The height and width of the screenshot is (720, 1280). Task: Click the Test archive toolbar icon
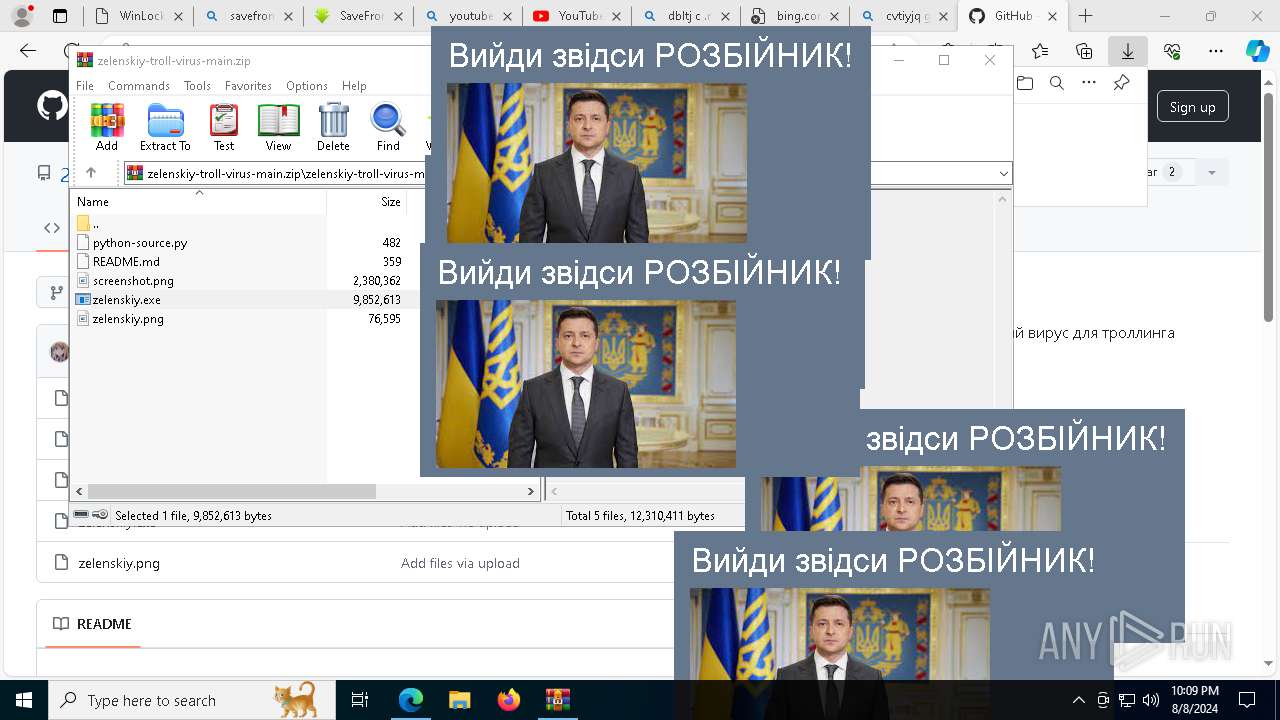224,127
